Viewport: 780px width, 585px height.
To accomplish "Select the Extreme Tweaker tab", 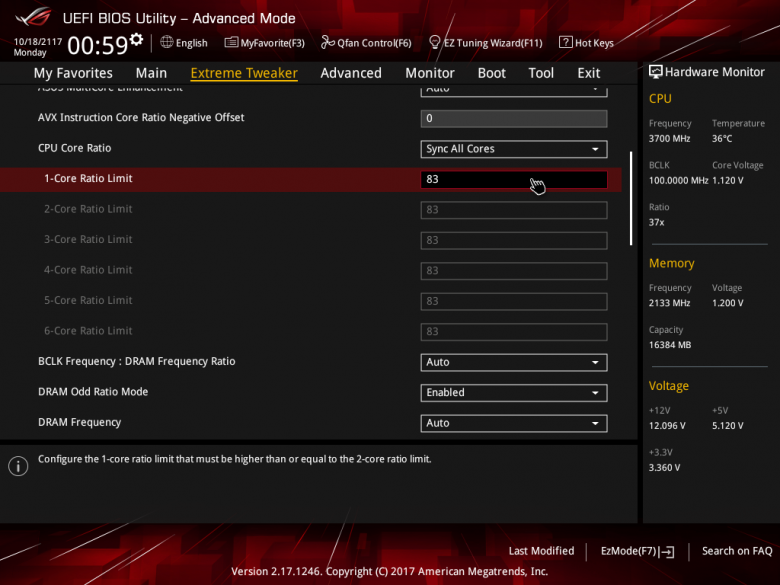I will (244, 73).
